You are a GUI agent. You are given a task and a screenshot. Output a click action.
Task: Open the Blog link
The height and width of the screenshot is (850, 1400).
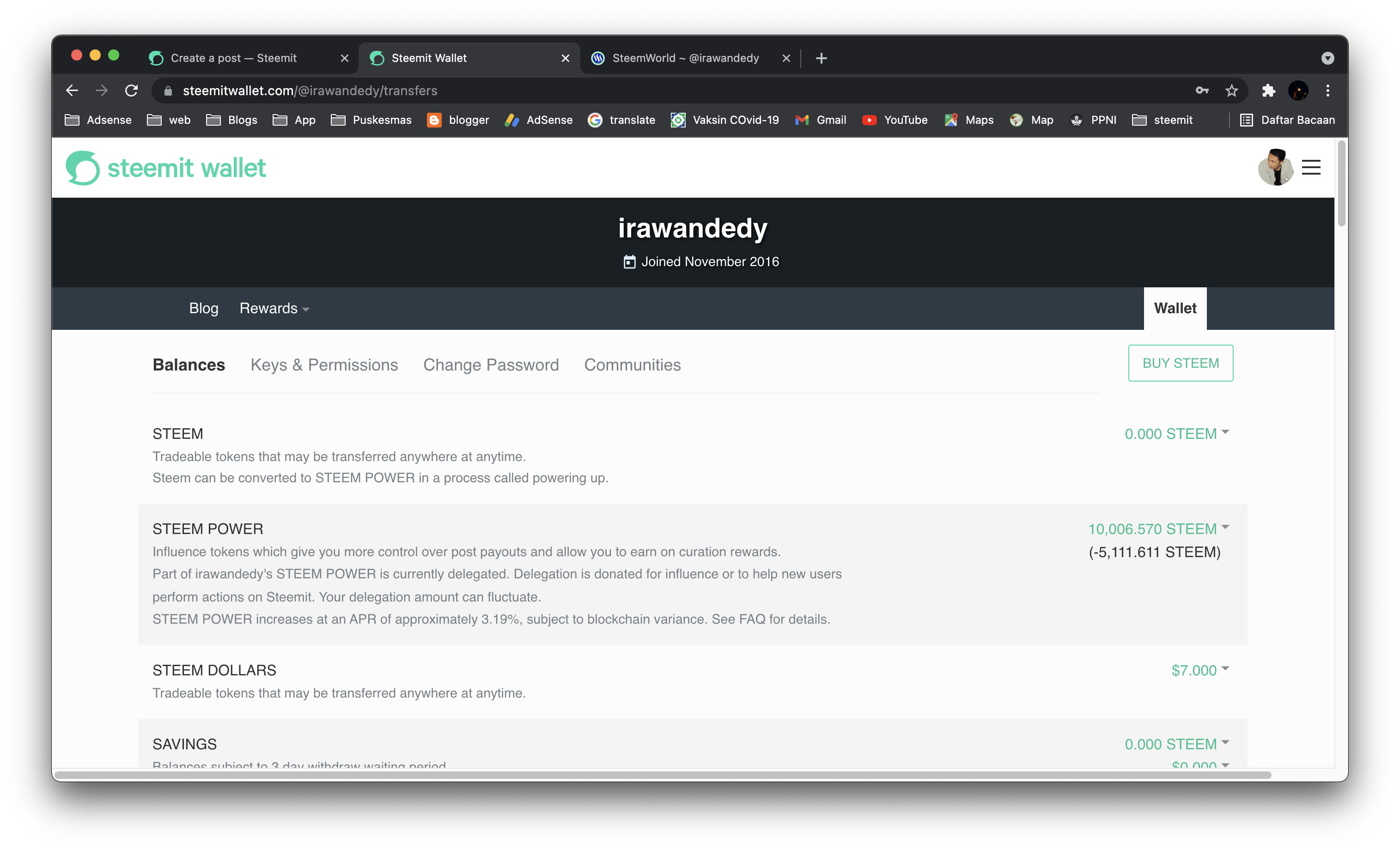click(x=203, y=308)
